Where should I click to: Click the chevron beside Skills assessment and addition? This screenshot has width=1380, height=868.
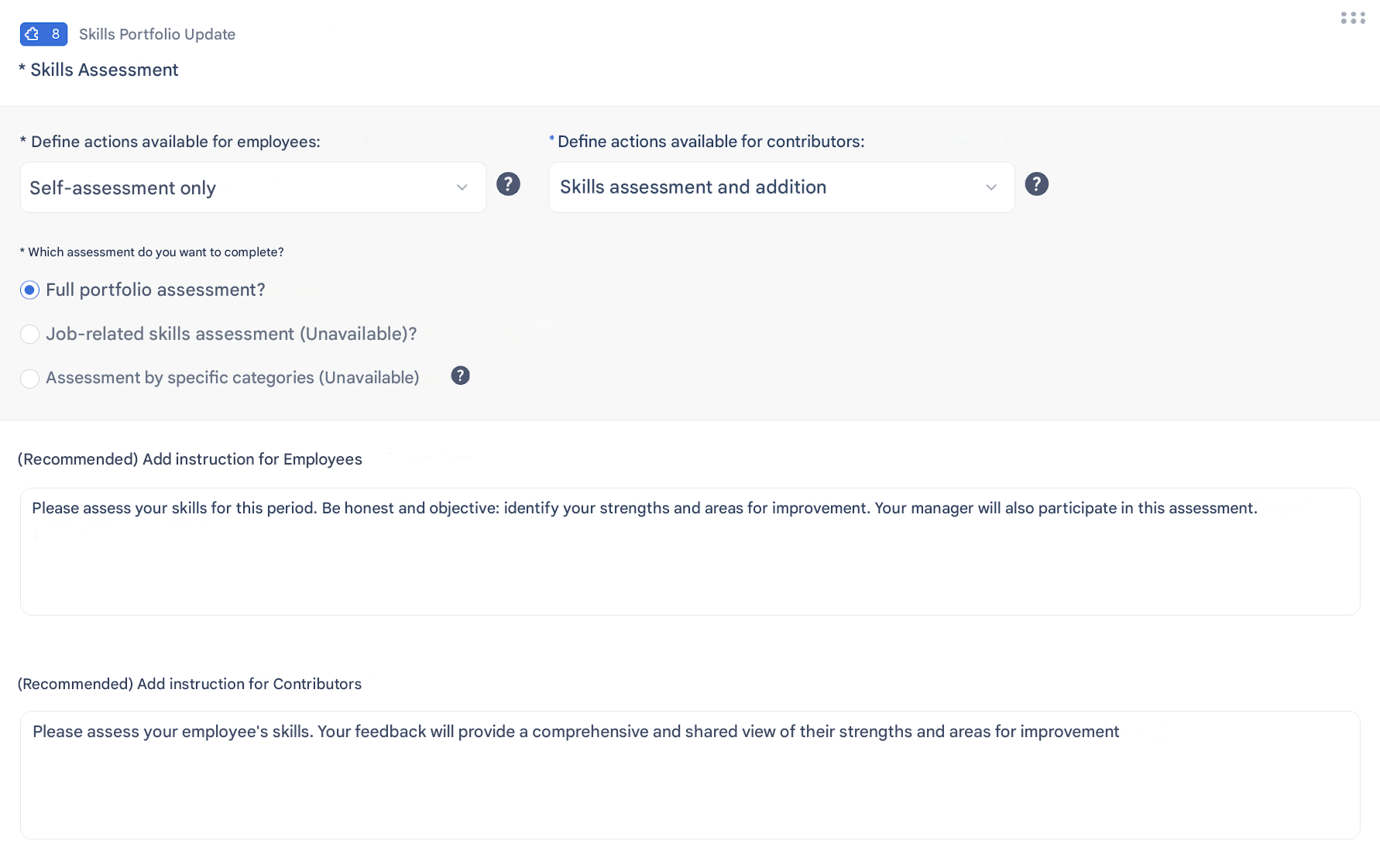coord(991,187)
